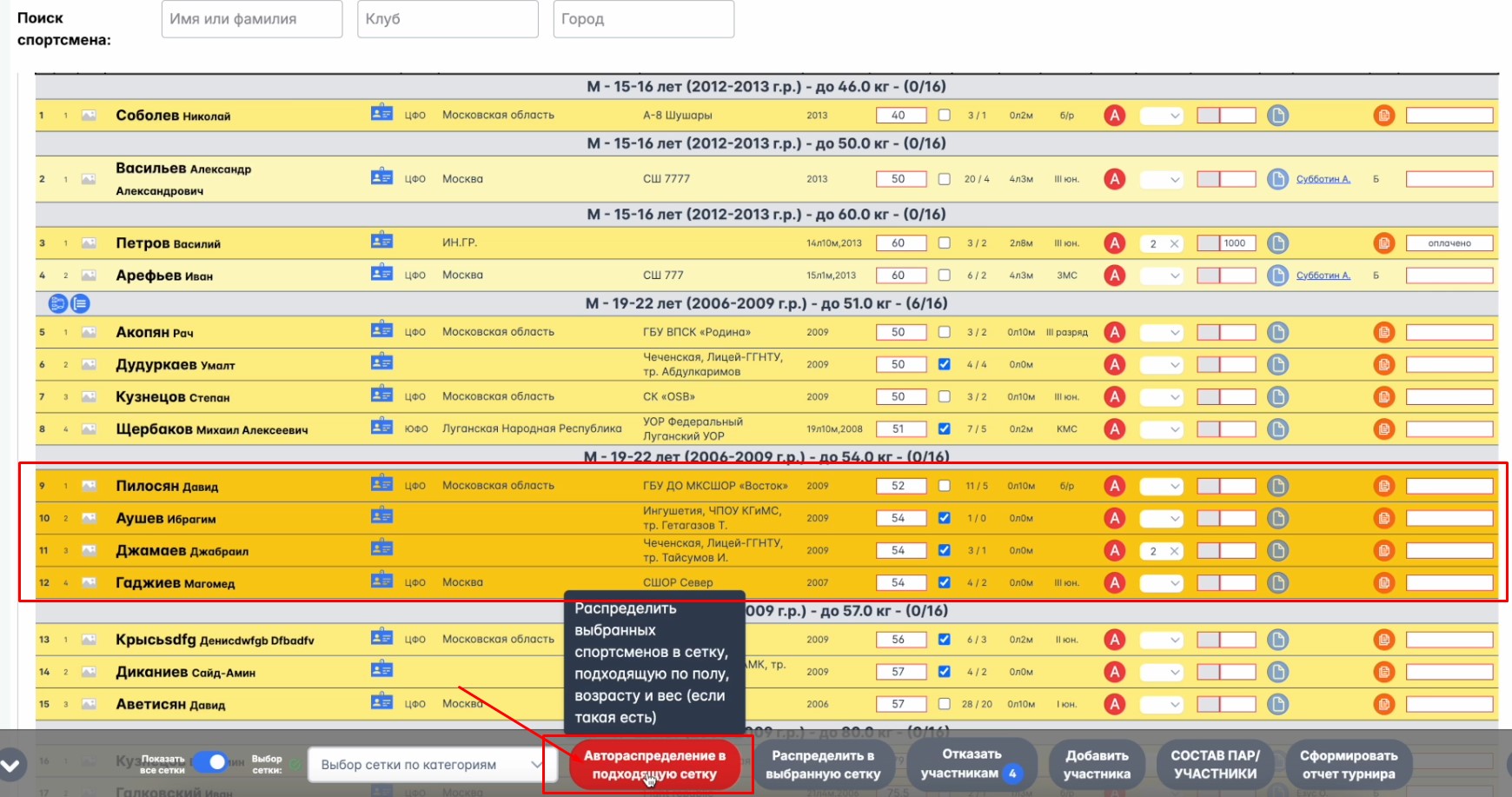Click the red A icon on Акопян's row

pos(1115,331)
